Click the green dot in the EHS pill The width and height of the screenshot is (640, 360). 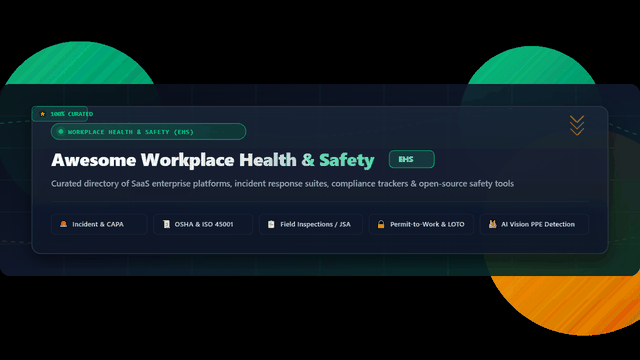pos(61,131)
